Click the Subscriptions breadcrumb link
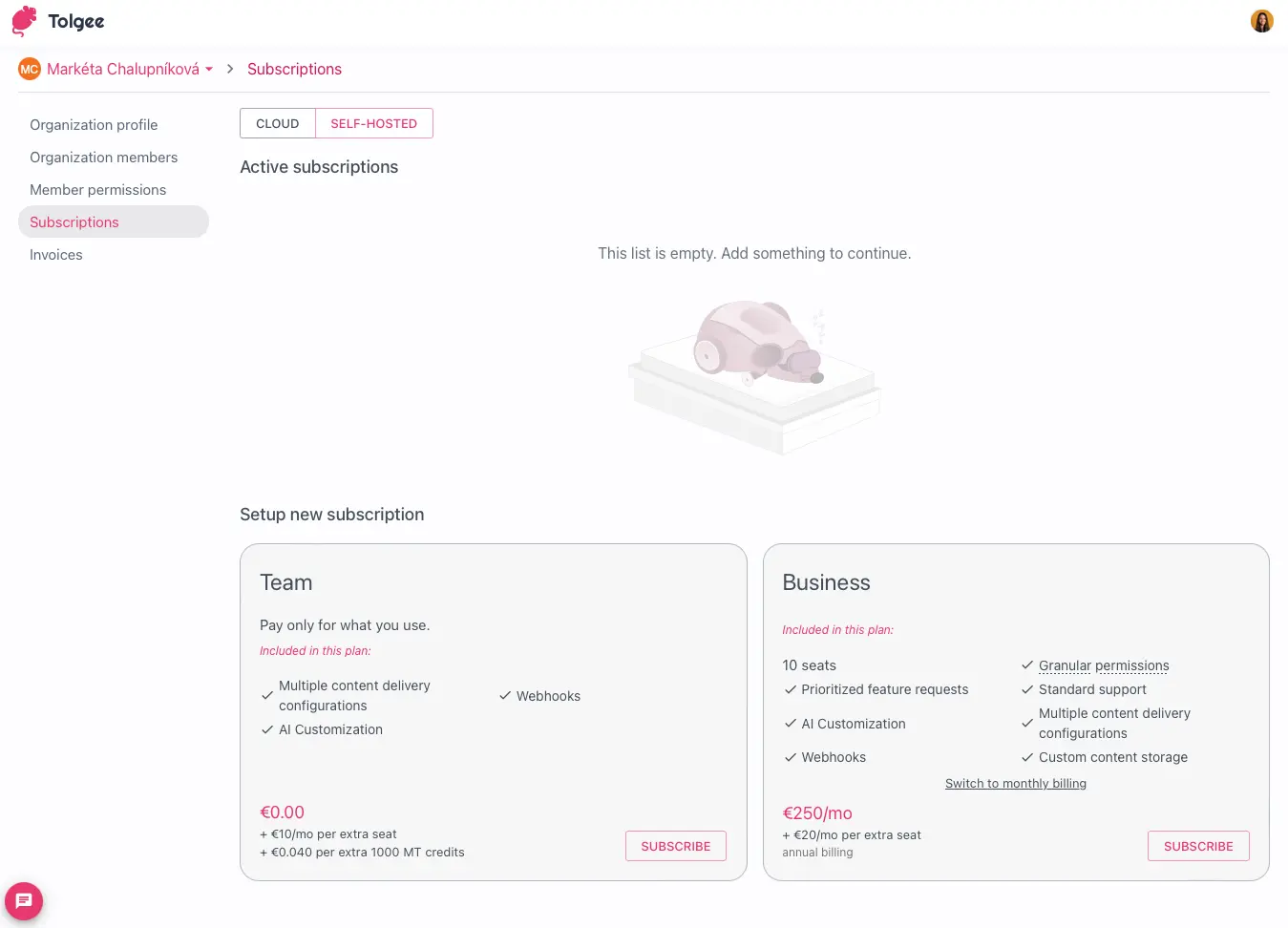Image resolution: width=1288 pixels, height=928 pixels. pyautogui.click(x=294, y=69)
